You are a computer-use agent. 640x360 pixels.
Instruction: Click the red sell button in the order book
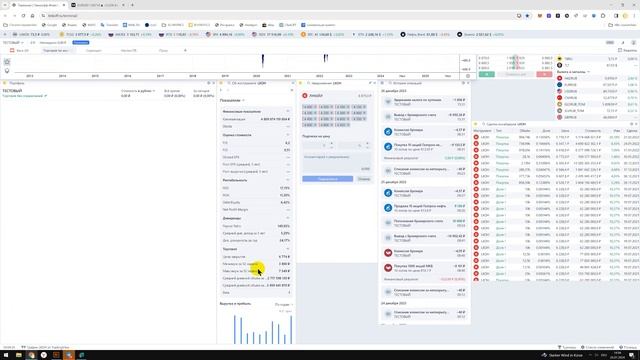pyautogui.click(x=544, y=74)
